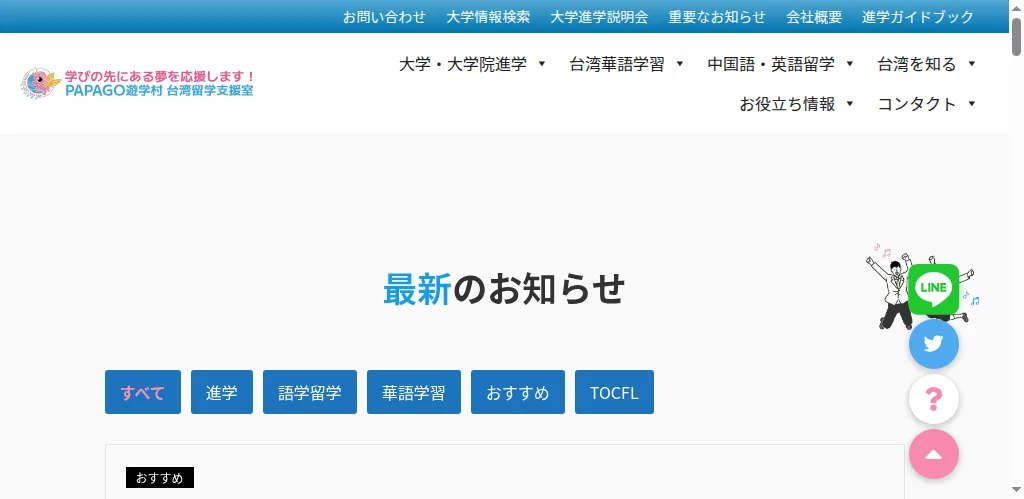The image size is (1024, 499).
Task: Open 大学情報検索 link
Action: pos(488,17)
